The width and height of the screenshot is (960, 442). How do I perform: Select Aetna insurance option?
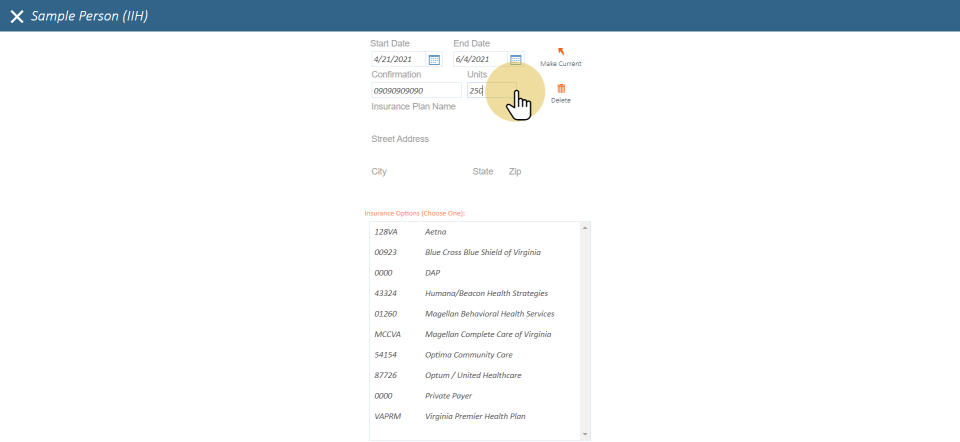[x=436, y=232]
